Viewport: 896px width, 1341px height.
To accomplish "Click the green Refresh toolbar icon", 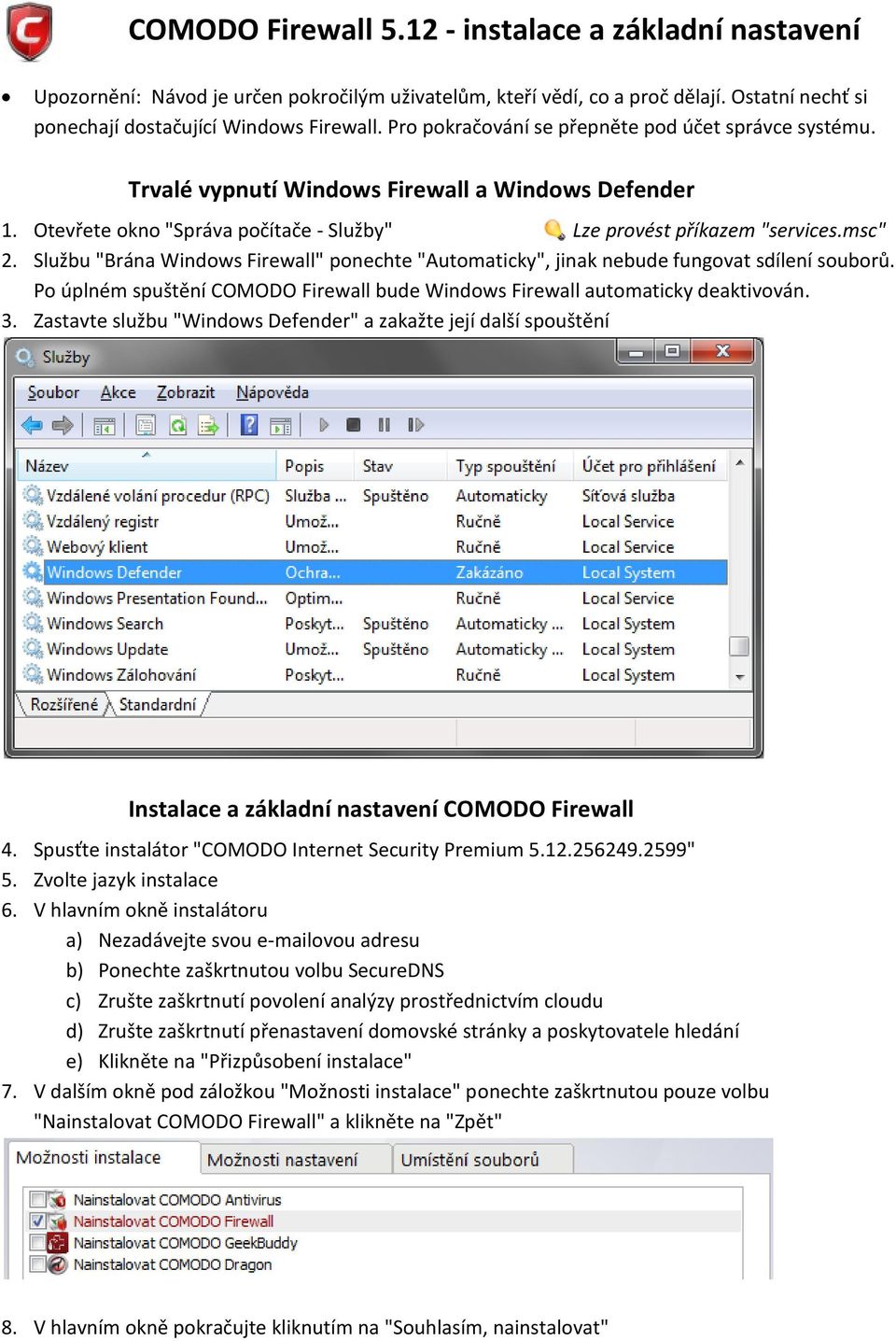I will (x=177, y=426).
